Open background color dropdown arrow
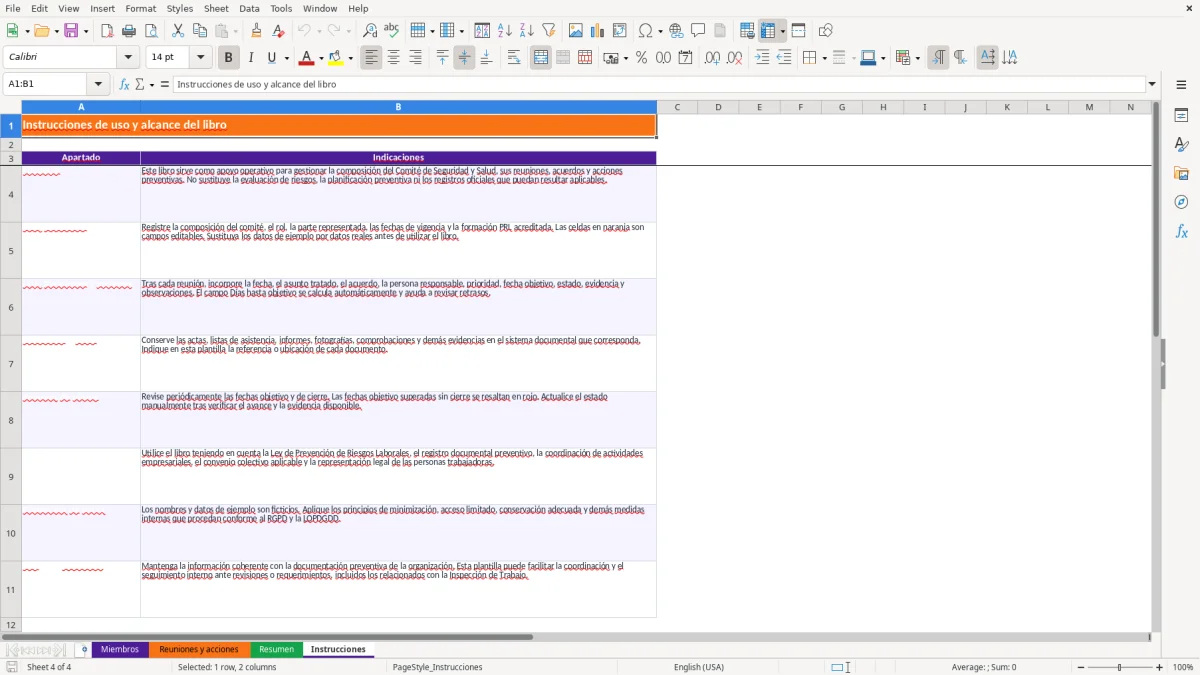Viewport: 1200px width, 675px height. tap(350, 58)
